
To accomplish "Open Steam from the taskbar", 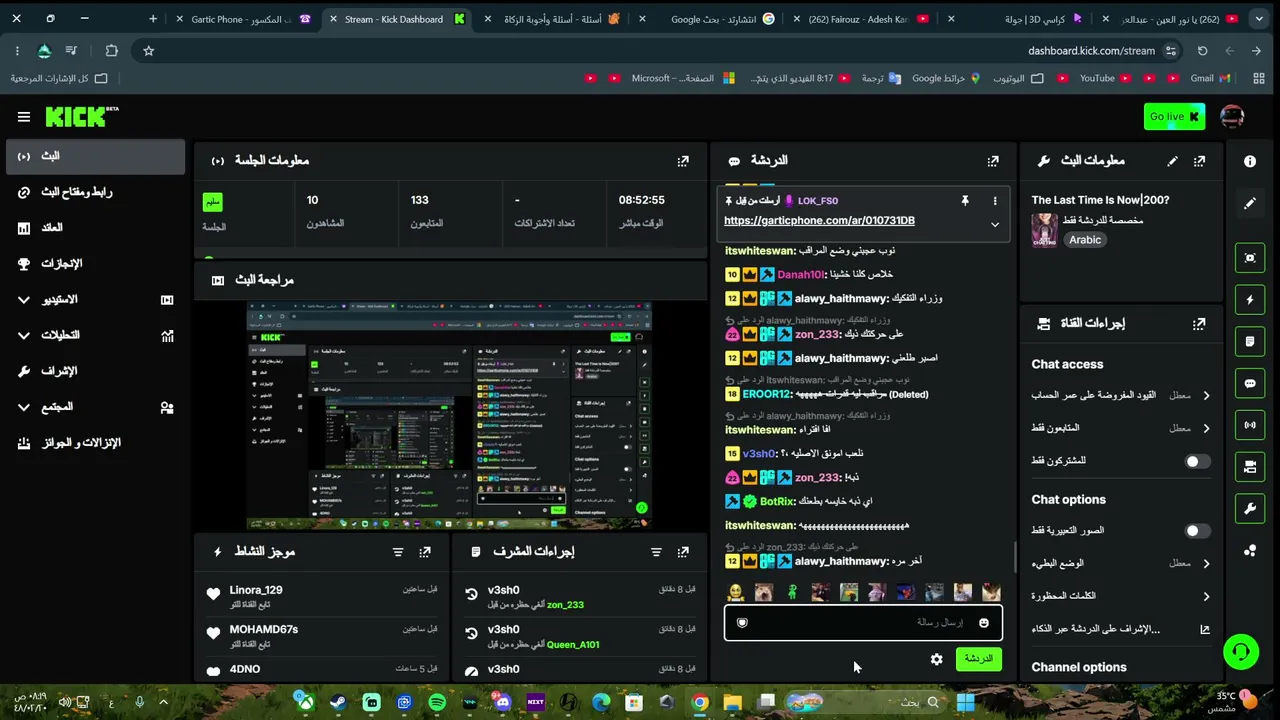I will coord(338,703).
